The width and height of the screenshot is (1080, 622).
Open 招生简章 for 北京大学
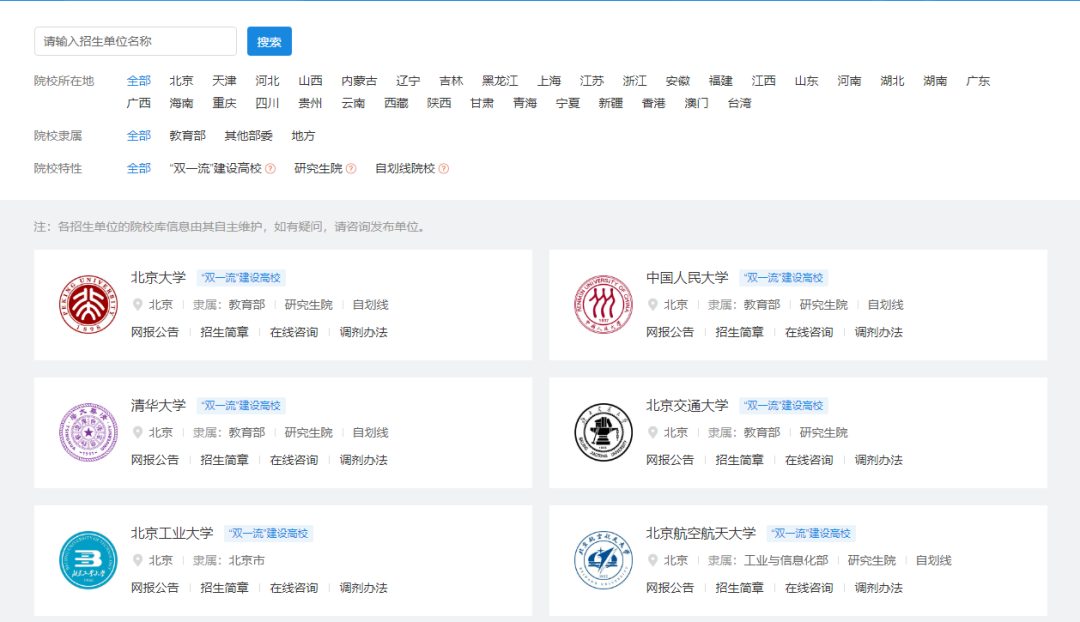[x=225, y=332]
